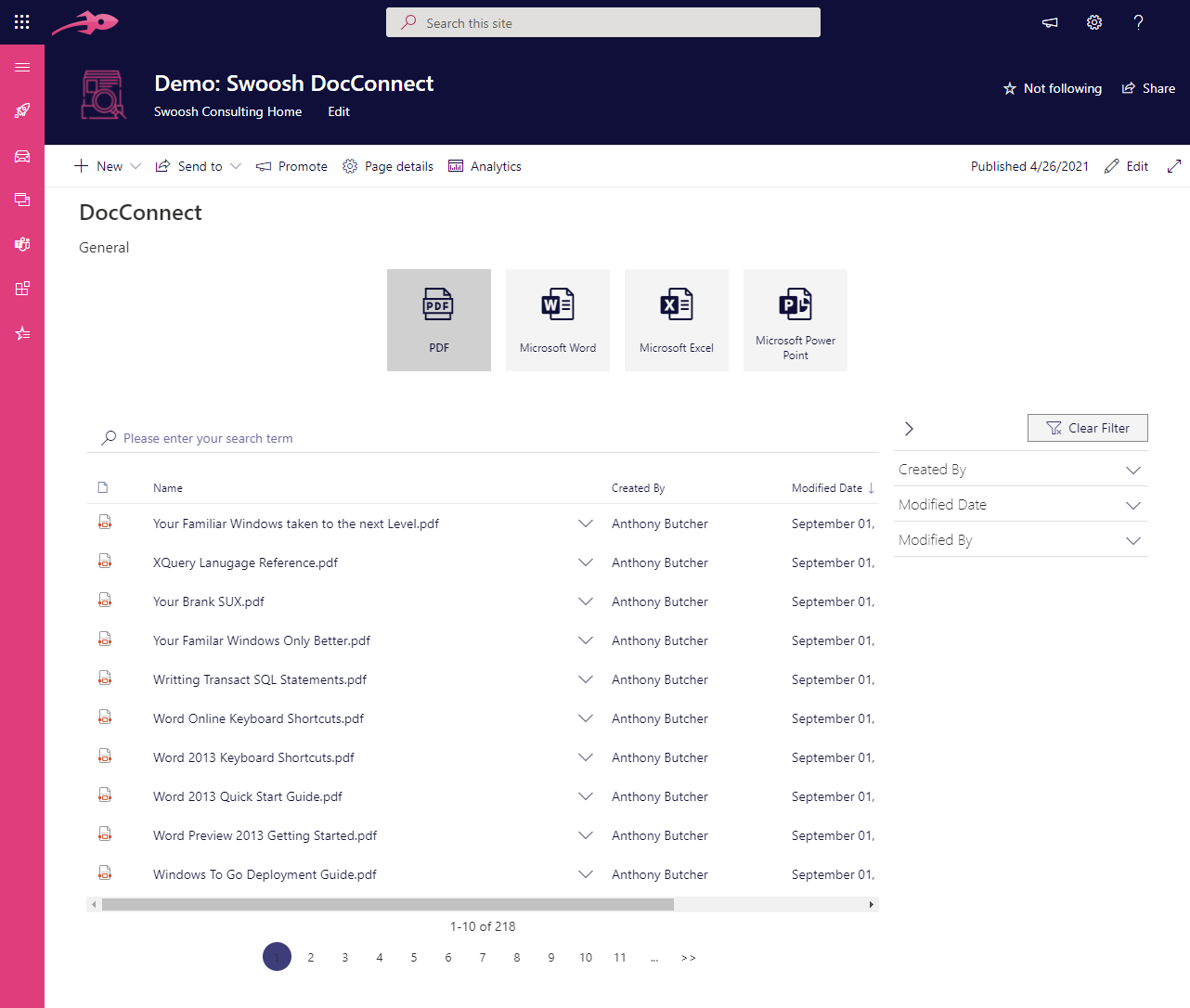Open the app launcher waffle icon
1190x1008 pixels.
22,22
